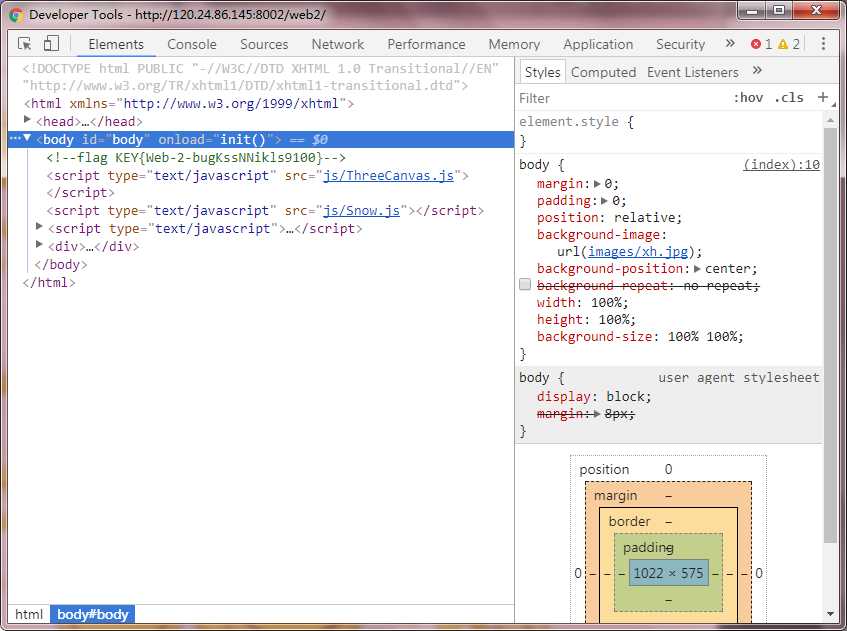Expand the head element node
This screenshot has width=847, height=631.
(27, 119)
